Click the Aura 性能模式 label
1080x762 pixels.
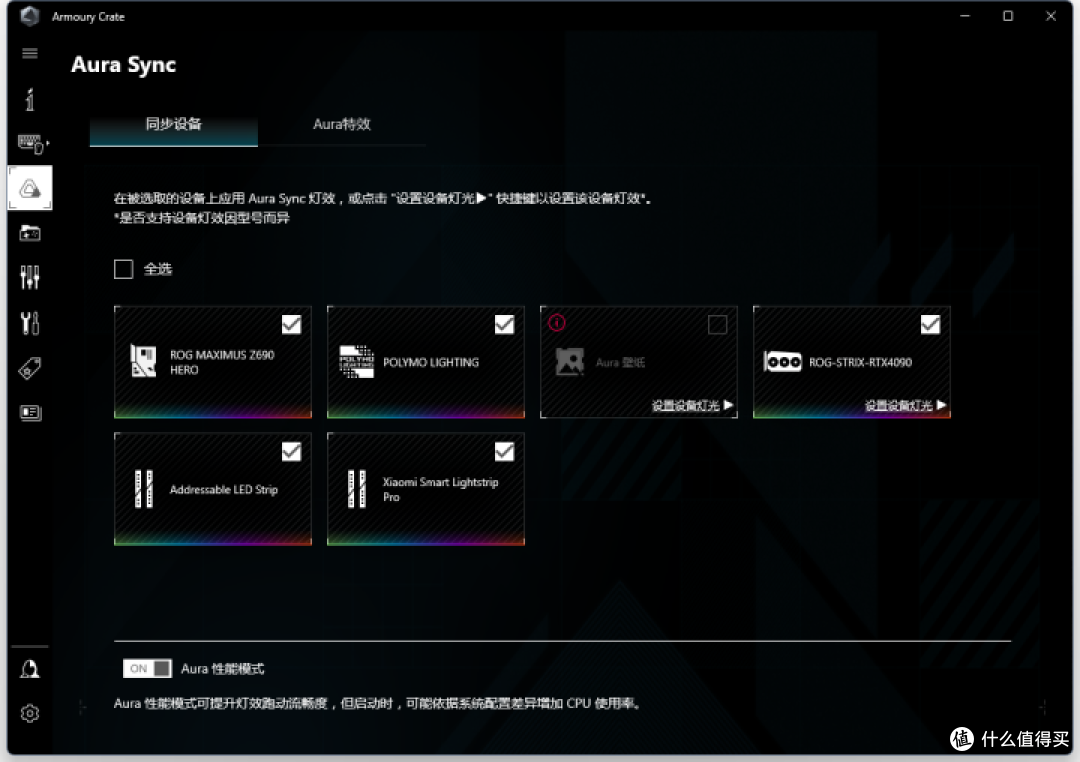point(222,668)
